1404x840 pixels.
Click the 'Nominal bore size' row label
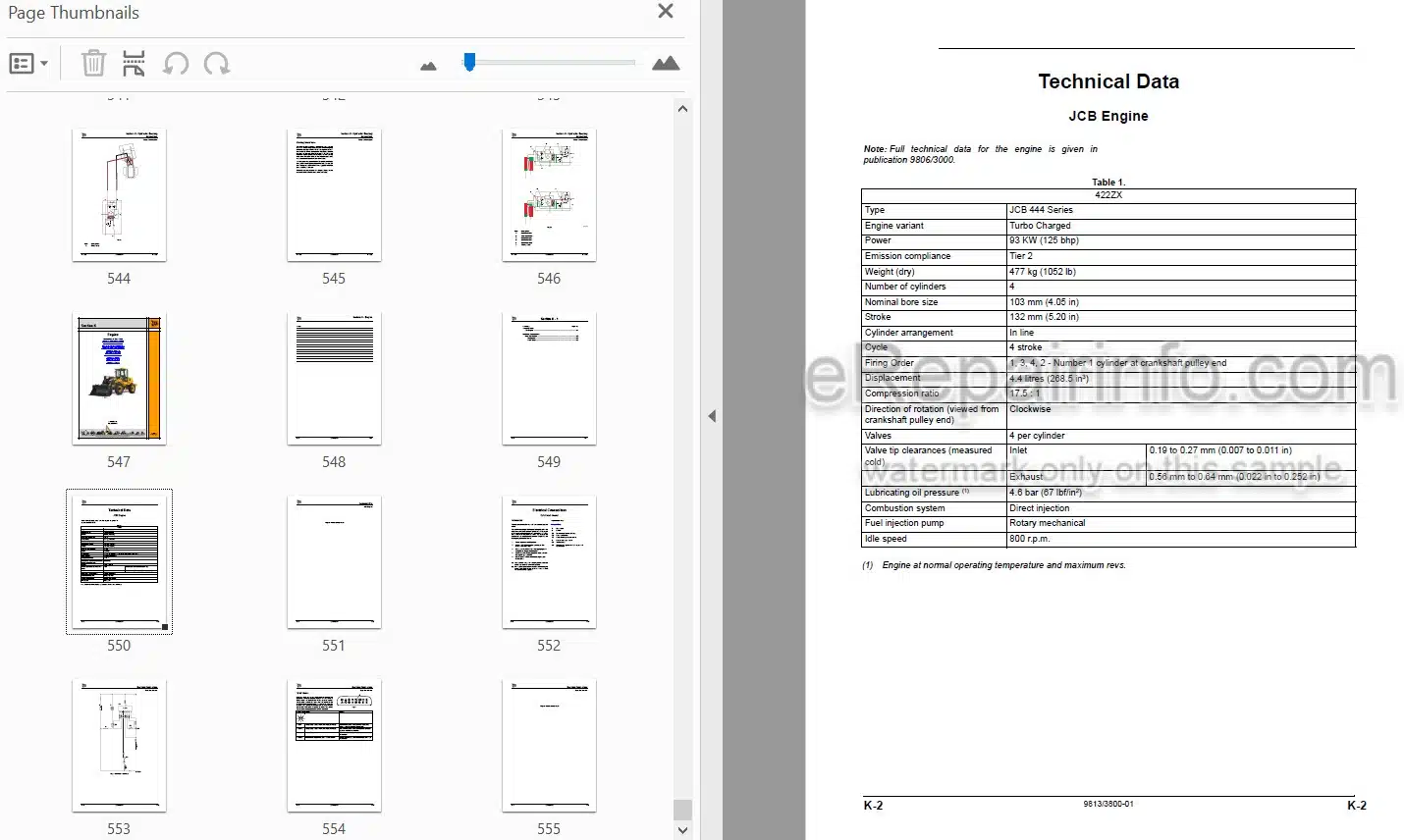901,302
